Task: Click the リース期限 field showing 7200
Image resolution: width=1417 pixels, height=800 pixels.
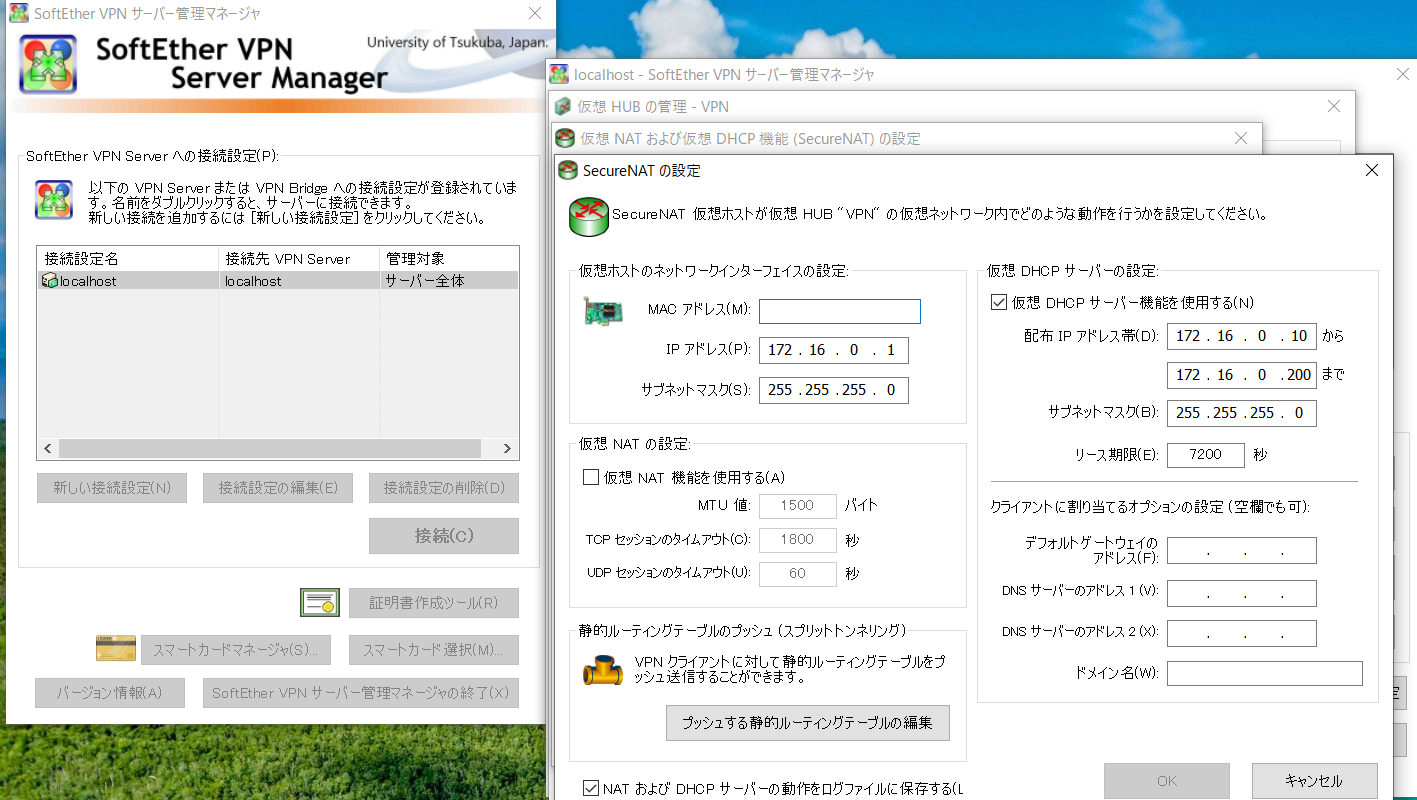Action: (x=1206, y=455)
